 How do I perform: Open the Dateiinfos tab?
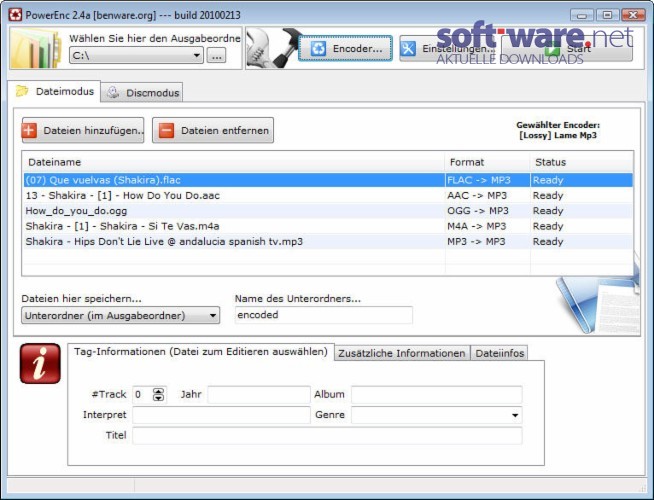[x=499, y=353]
